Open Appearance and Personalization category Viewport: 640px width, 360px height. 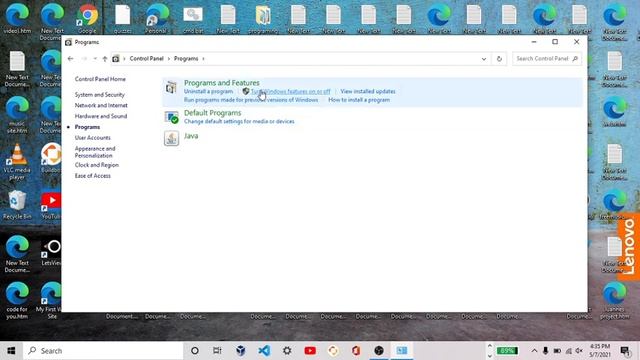click(x=95, y=152)
